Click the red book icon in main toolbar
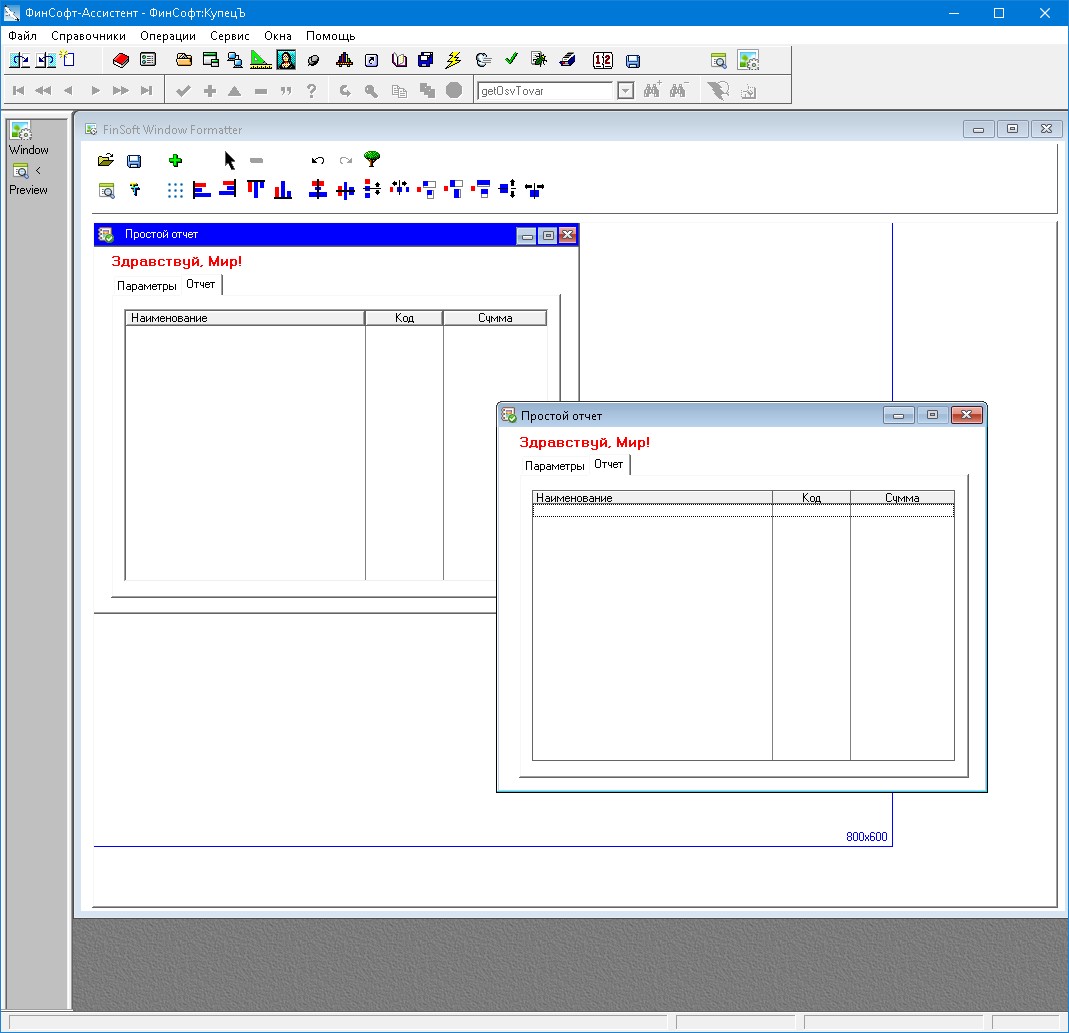1069x1033 pixels. coord(121,60)
